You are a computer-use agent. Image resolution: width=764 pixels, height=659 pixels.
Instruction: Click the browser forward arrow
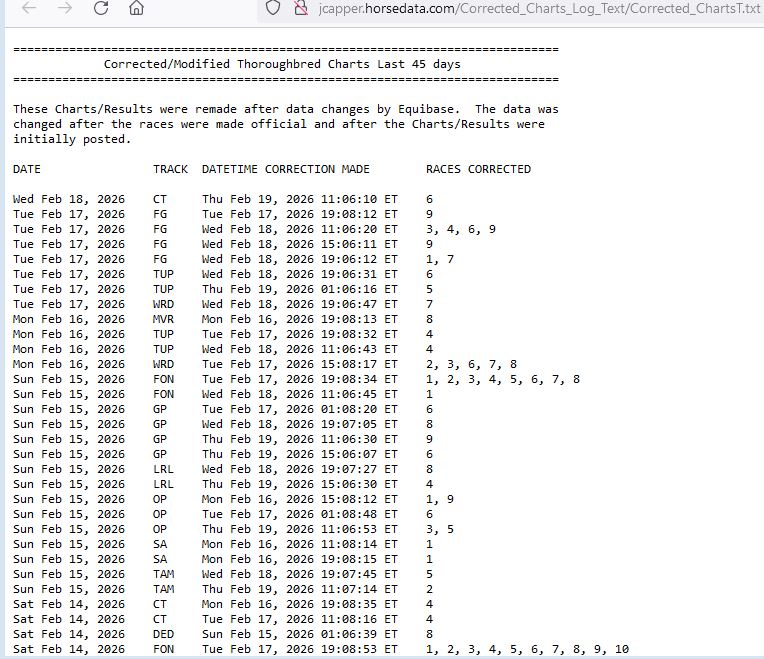coord(65,9)
